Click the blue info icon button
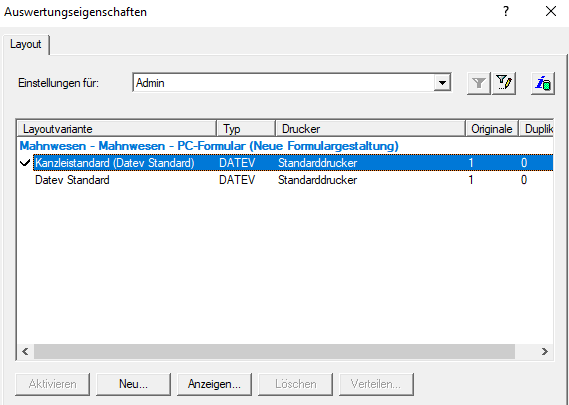 coord(543,83)
